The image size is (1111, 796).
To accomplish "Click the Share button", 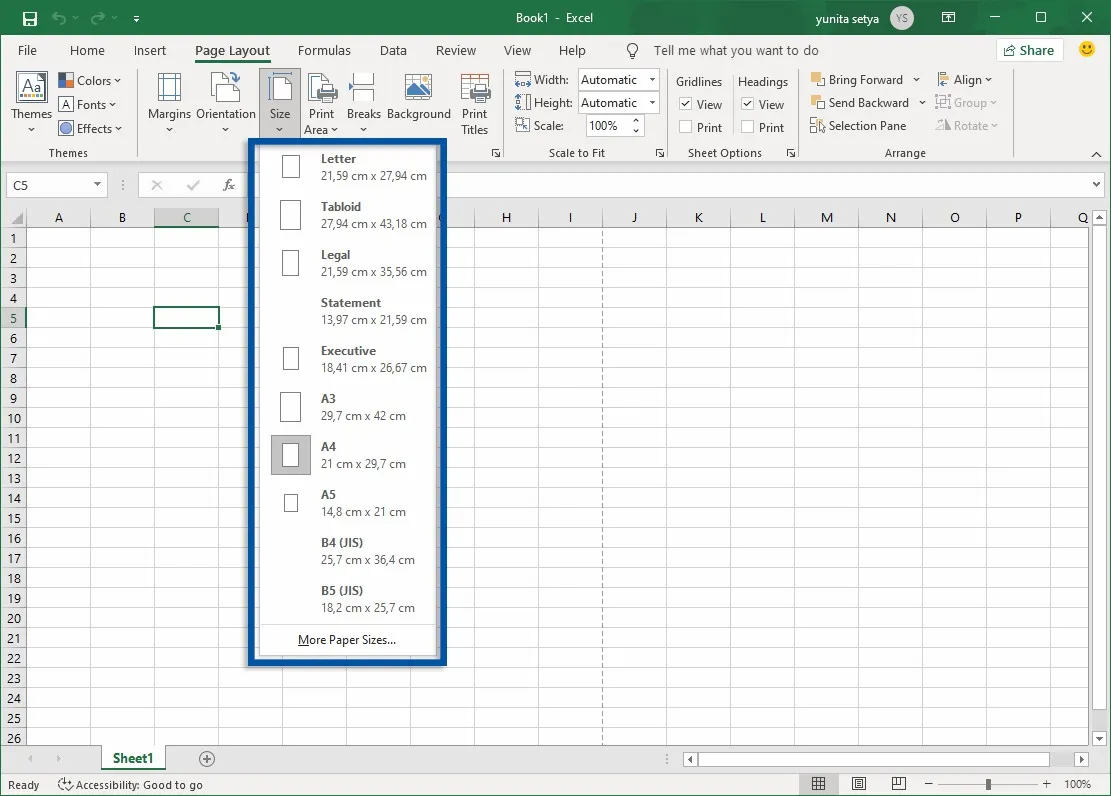I will tap(1029, 49).
